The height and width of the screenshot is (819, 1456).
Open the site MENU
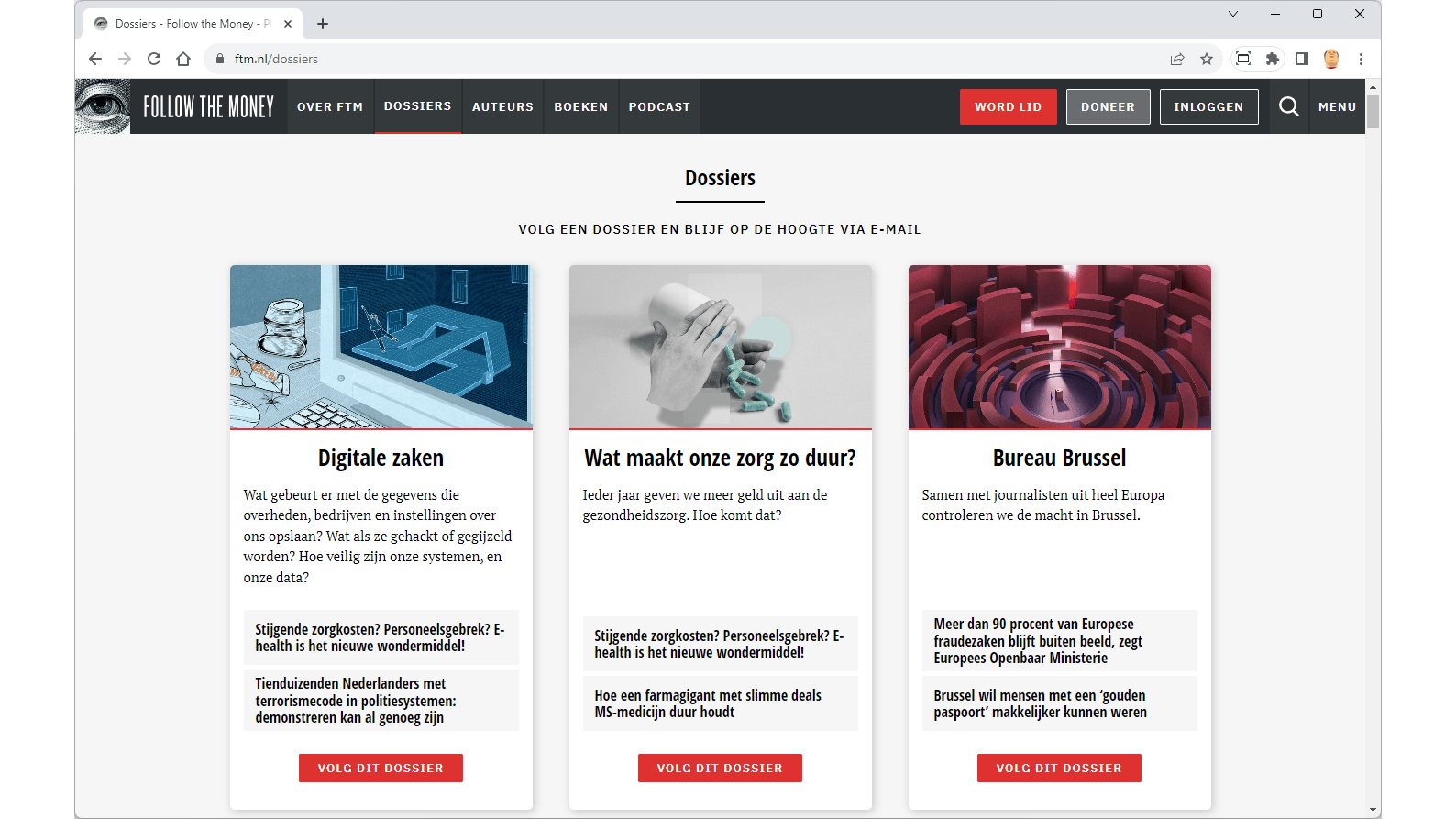(x=1337, y=106)
